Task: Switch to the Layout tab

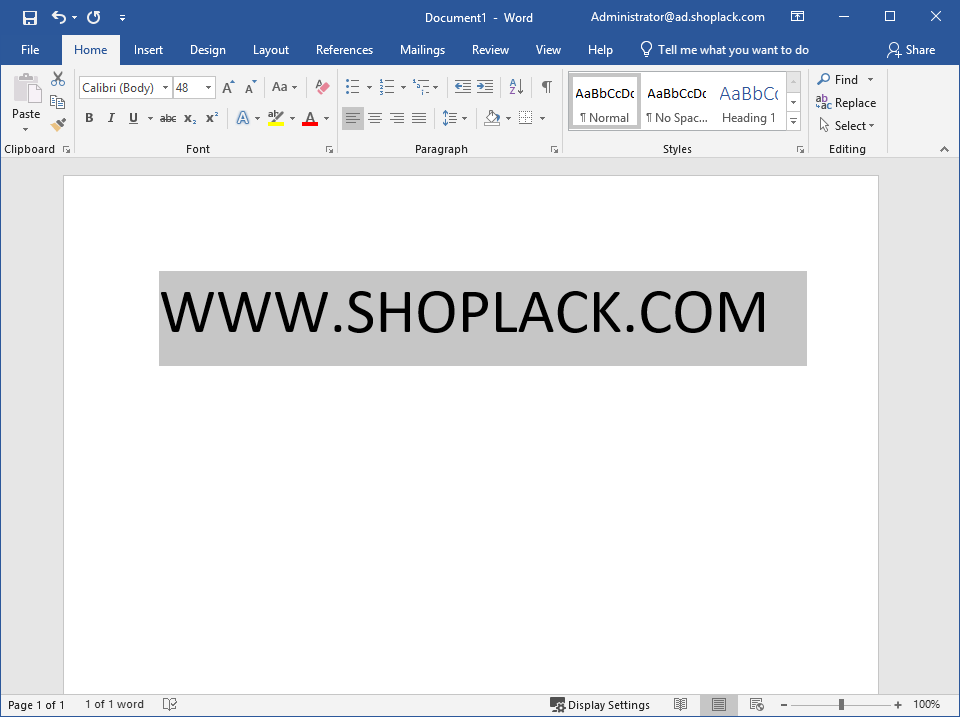Action: pos(271,50)
